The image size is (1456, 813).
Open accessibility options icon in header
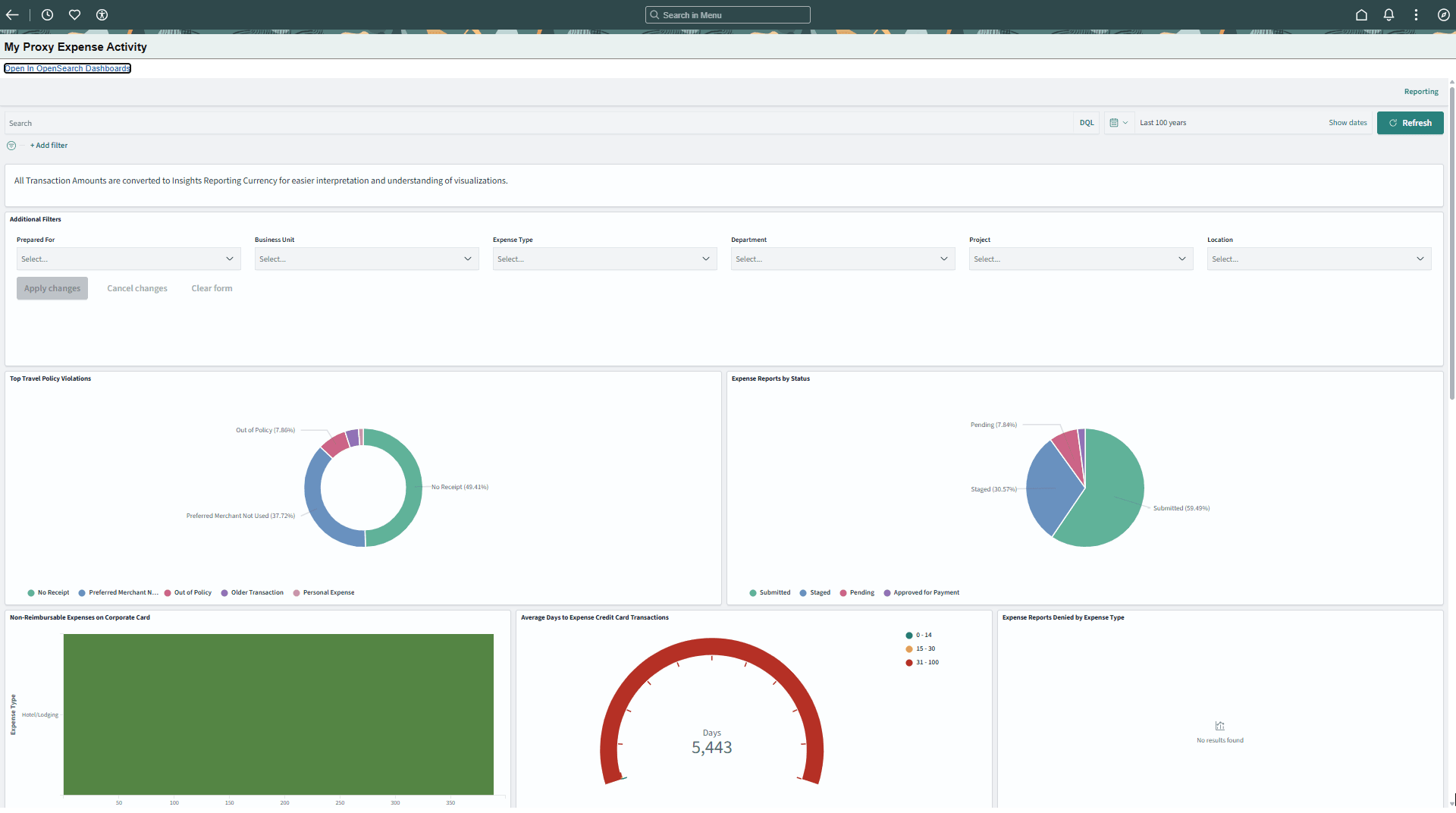click(x=102, y=14)
